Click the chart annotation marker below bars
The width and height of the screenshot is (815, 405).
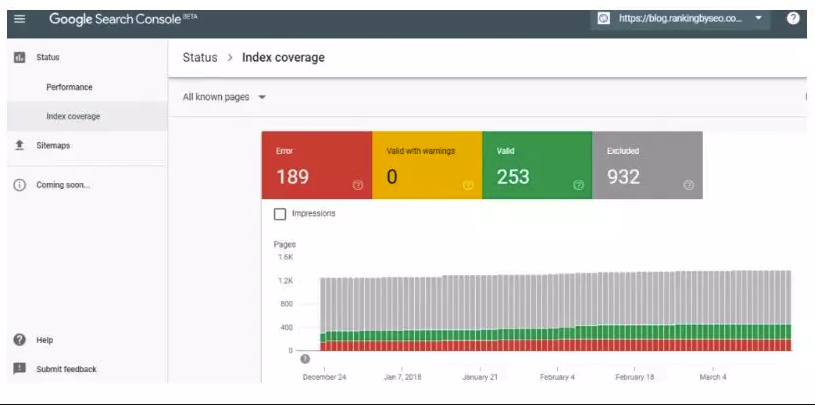pyautogui.click(x=305, y=359)
